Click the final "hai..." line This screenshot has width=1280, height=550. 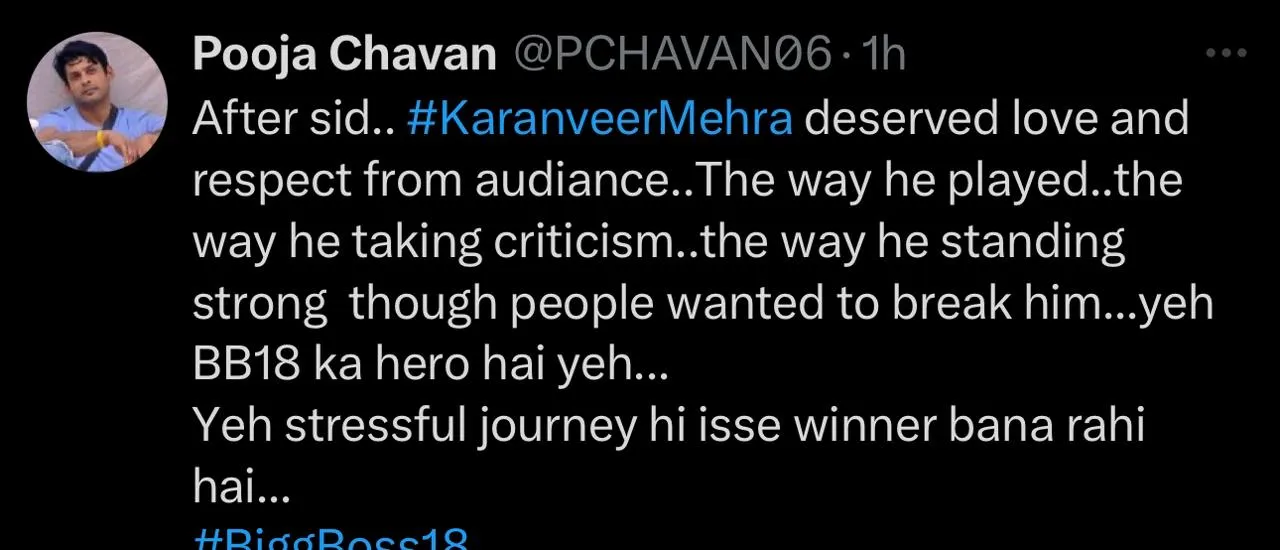pos(240,490)
